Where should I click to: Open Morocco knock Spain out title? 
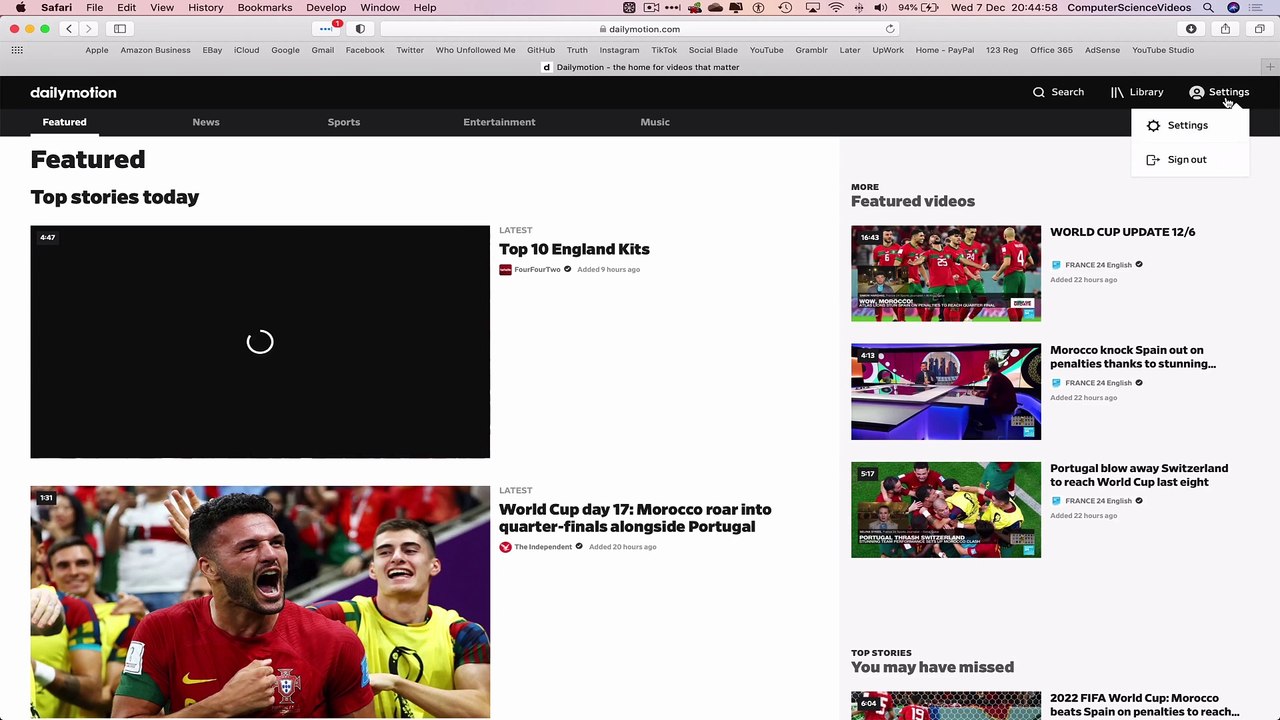pyautogui.click(x=1133, y=357)
